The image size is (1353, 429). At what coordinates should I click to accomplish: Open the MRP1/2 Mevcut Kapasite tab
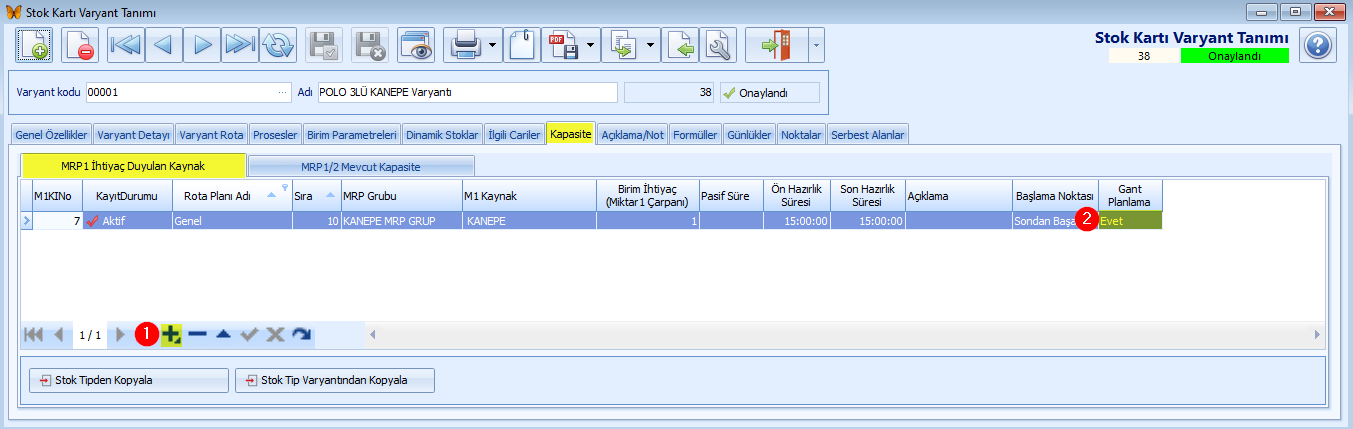(360, 166)
